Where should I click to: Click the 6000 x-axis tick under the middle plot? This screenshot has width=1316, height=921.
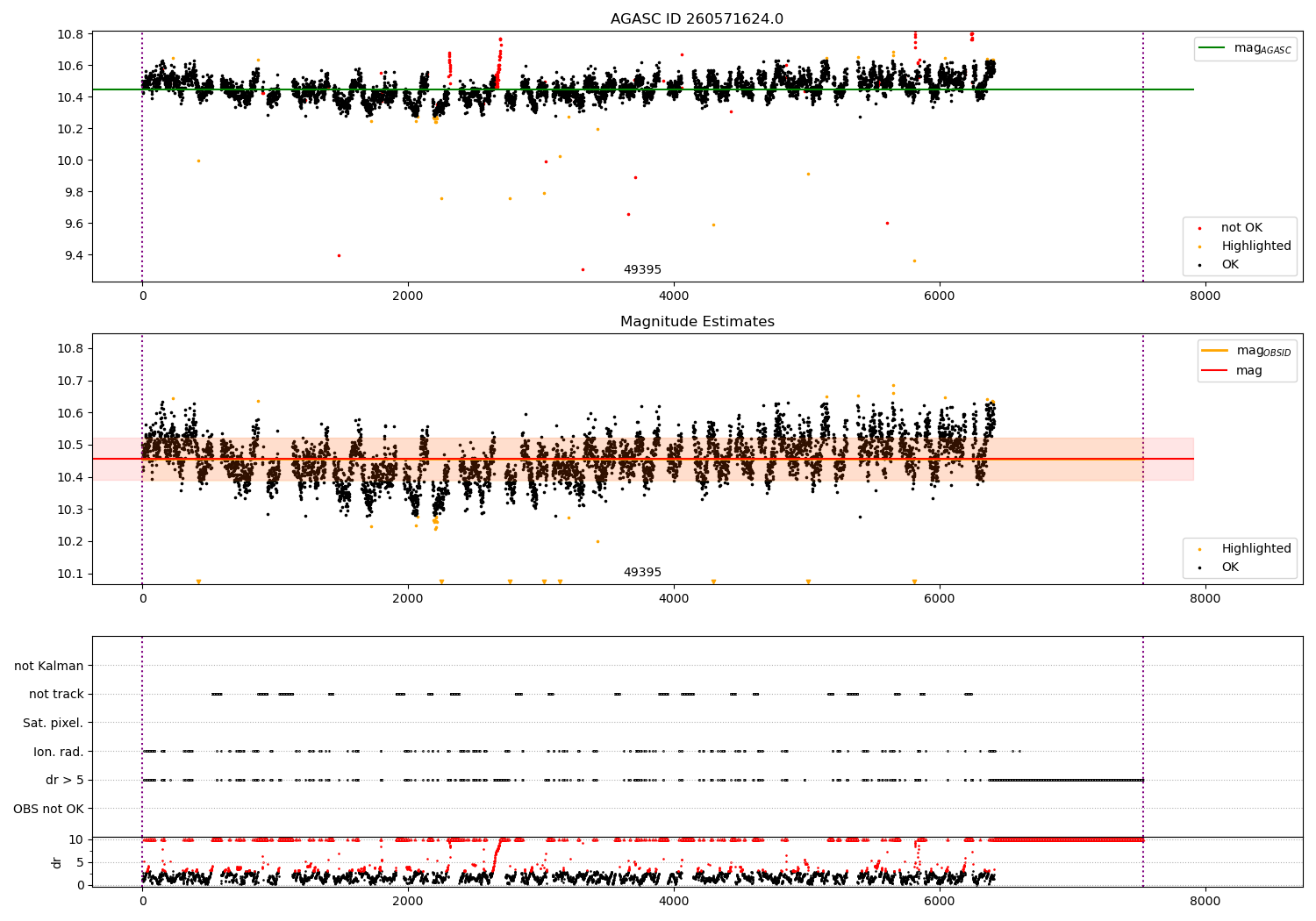(x=940, y=599)
